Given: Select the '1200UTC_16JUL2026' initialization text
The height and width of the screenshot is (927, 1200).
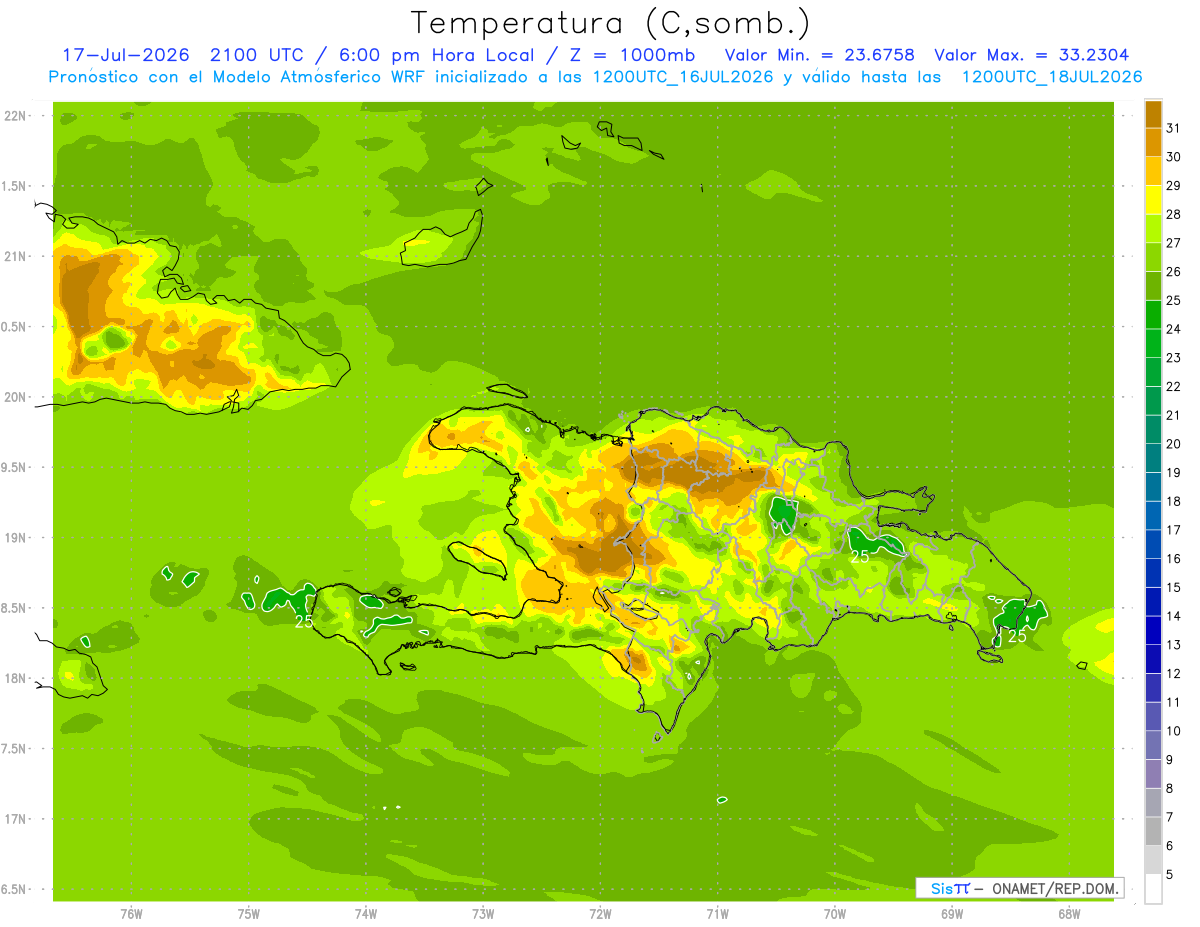Looking at the screenshot, I should [x=684, y=77].
